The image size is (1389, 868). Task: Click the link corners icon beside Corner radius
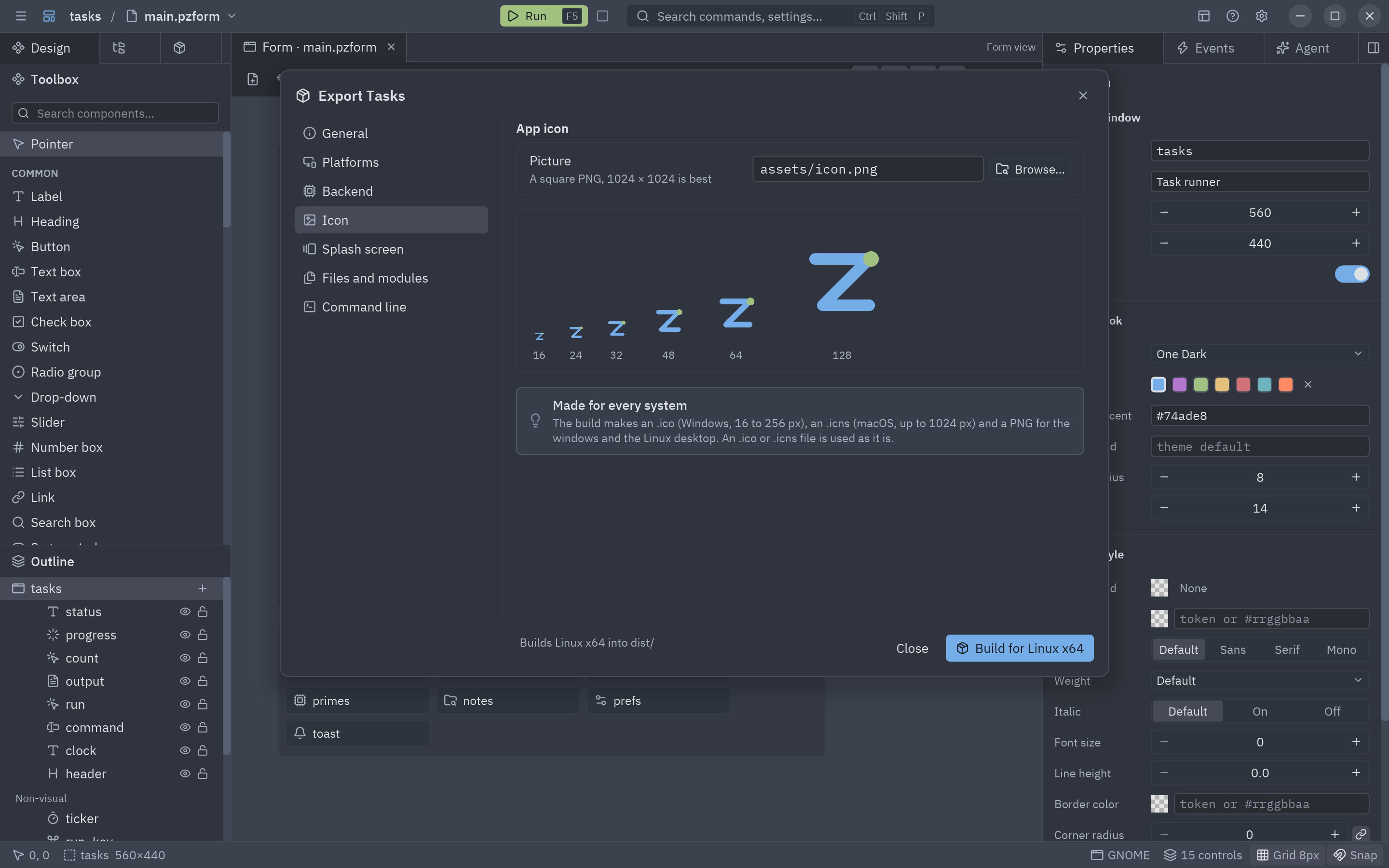tap(1360, 834)
